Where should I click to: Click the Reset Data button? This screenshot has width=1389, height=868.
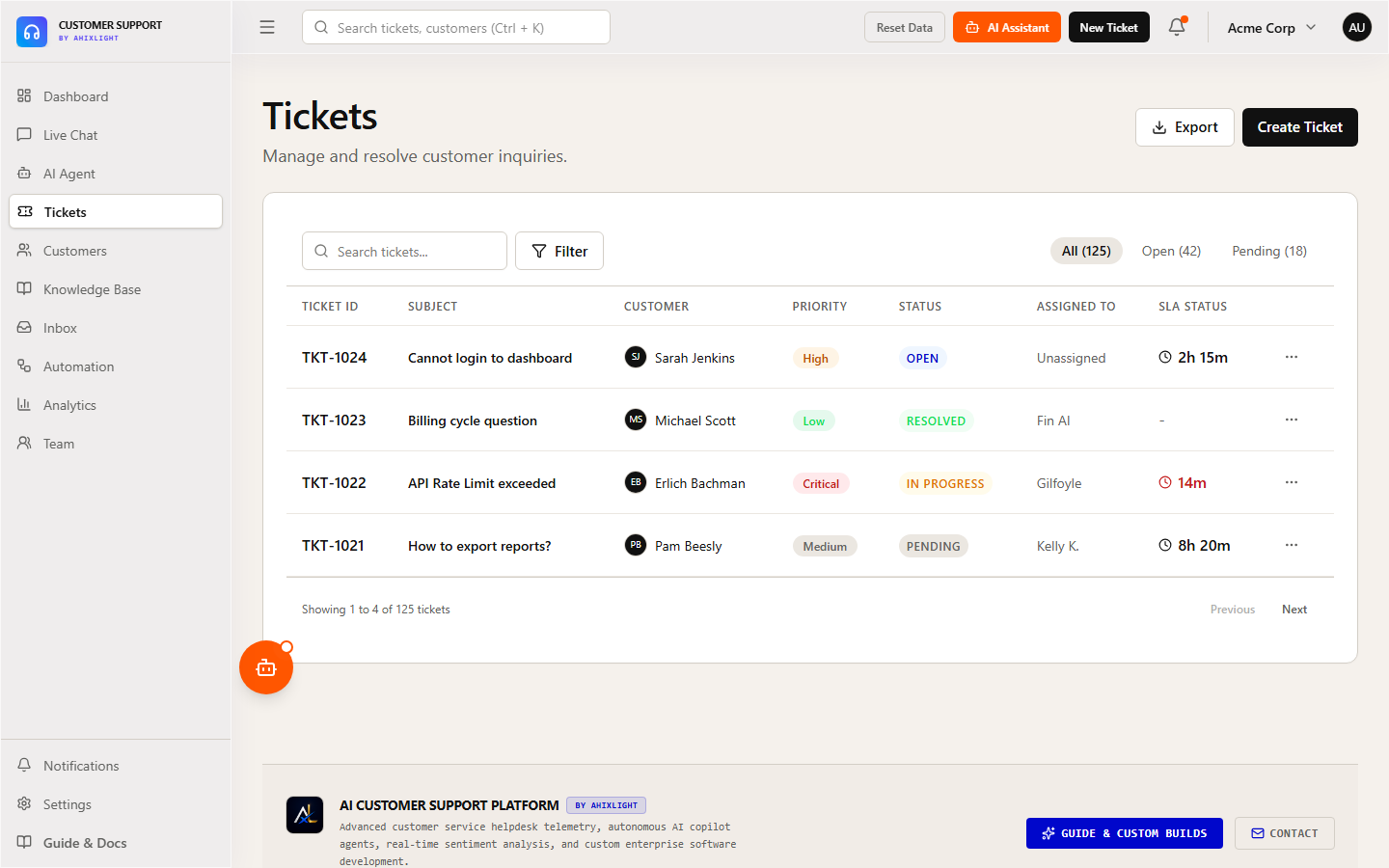tap(905, 27)
